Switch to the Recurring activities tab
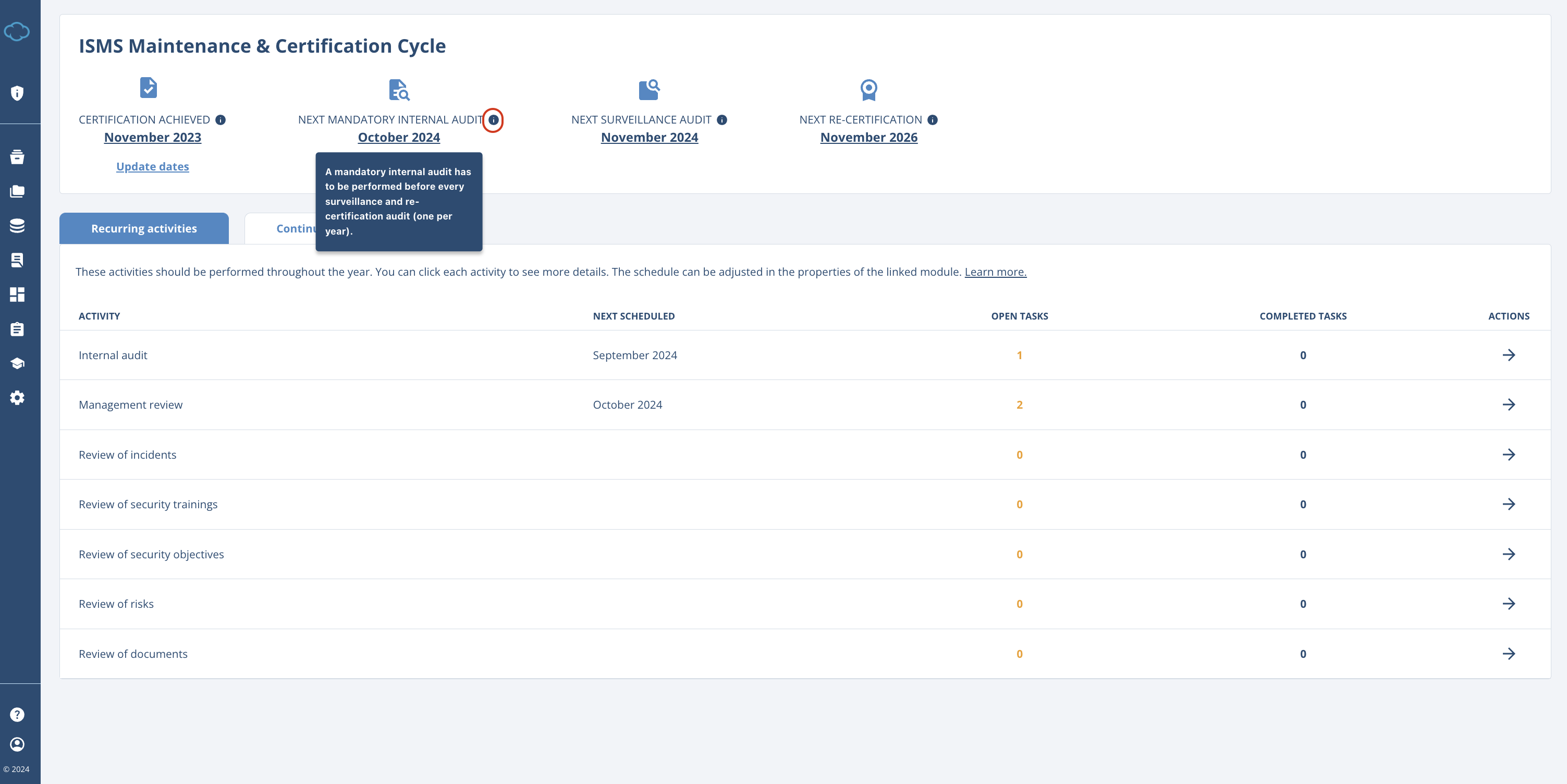 tap(143, 228)
